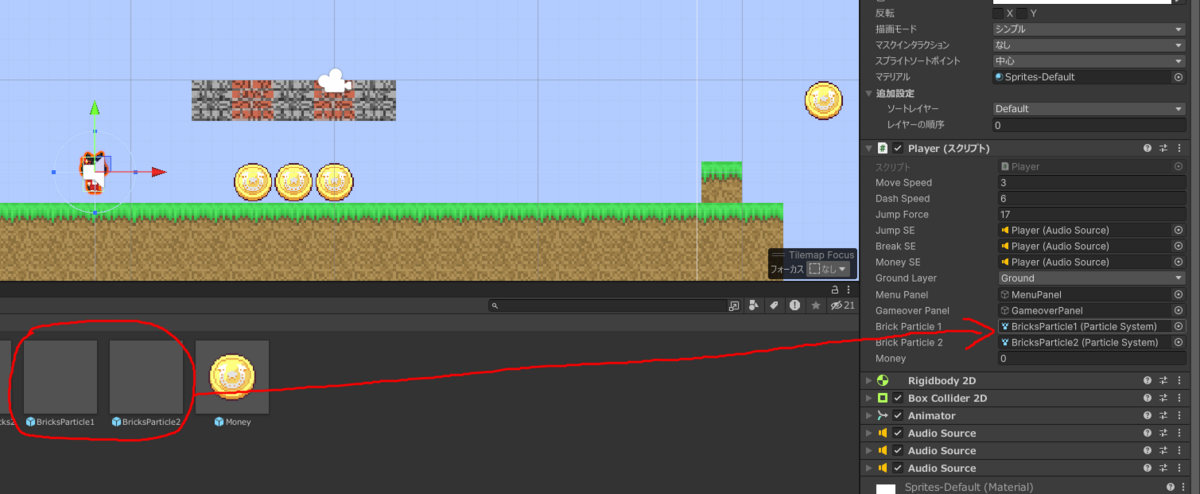
Task: Disable the first Audio Source checkbox
Action: point(898,433)
